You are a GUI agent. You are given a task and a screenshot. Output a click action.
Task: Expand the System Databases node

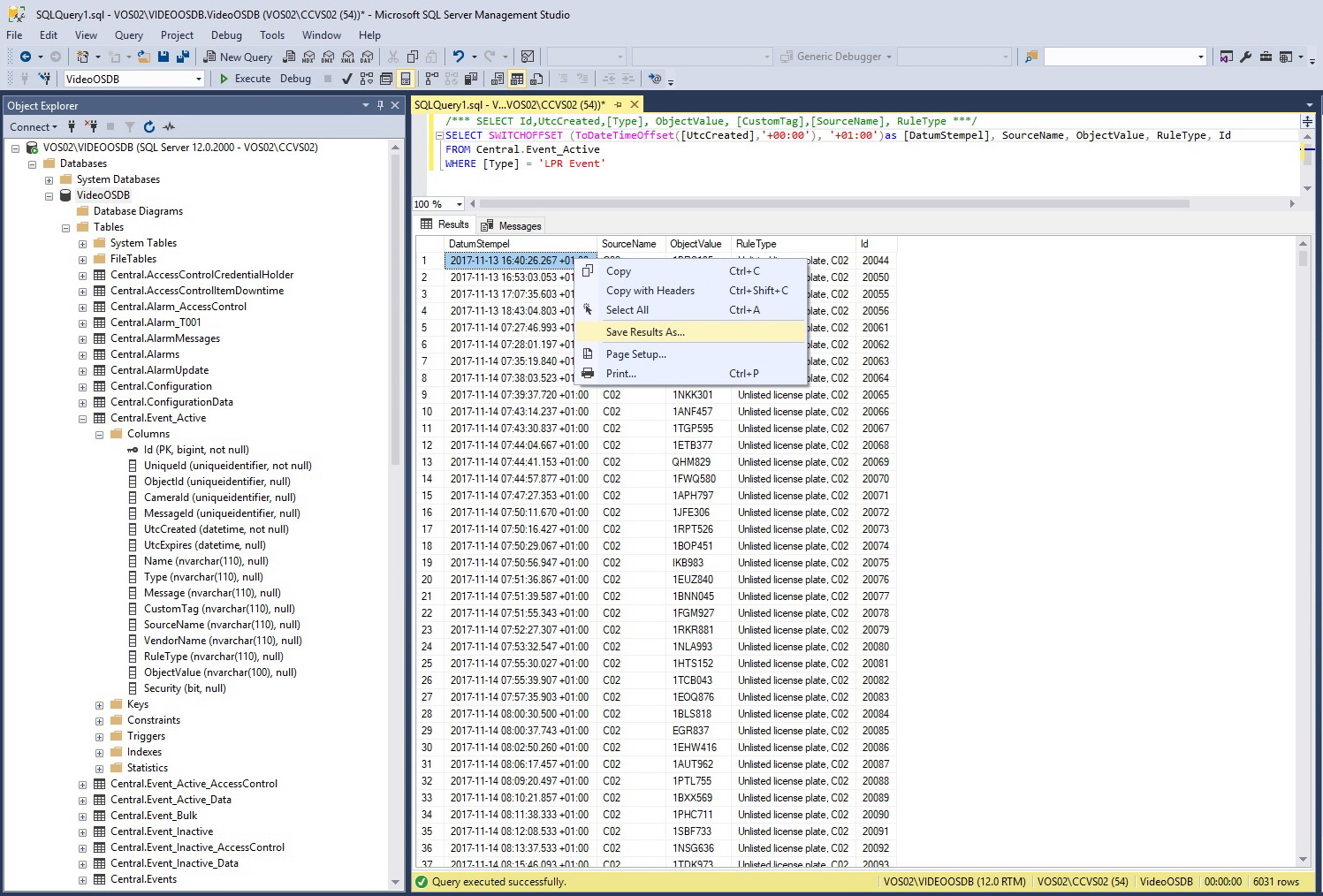(49, 180)
